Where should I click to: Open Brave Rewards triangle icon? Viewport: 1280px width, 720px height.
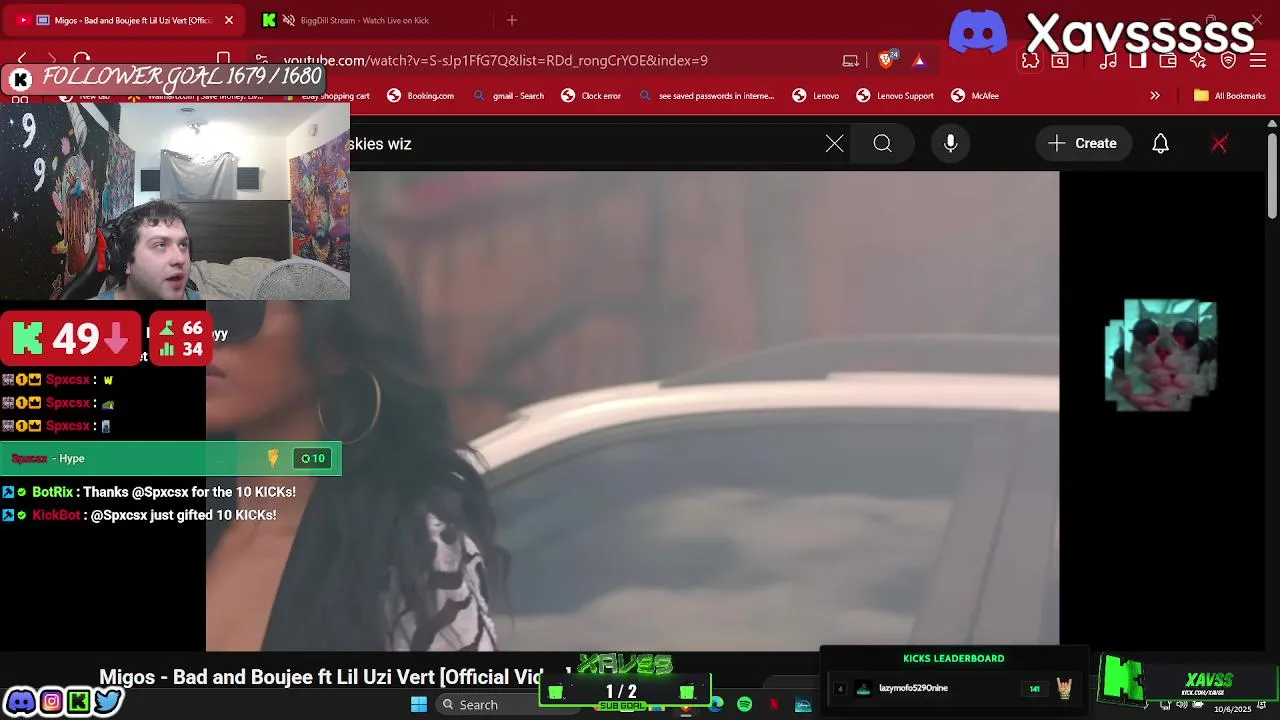point(919,60)
